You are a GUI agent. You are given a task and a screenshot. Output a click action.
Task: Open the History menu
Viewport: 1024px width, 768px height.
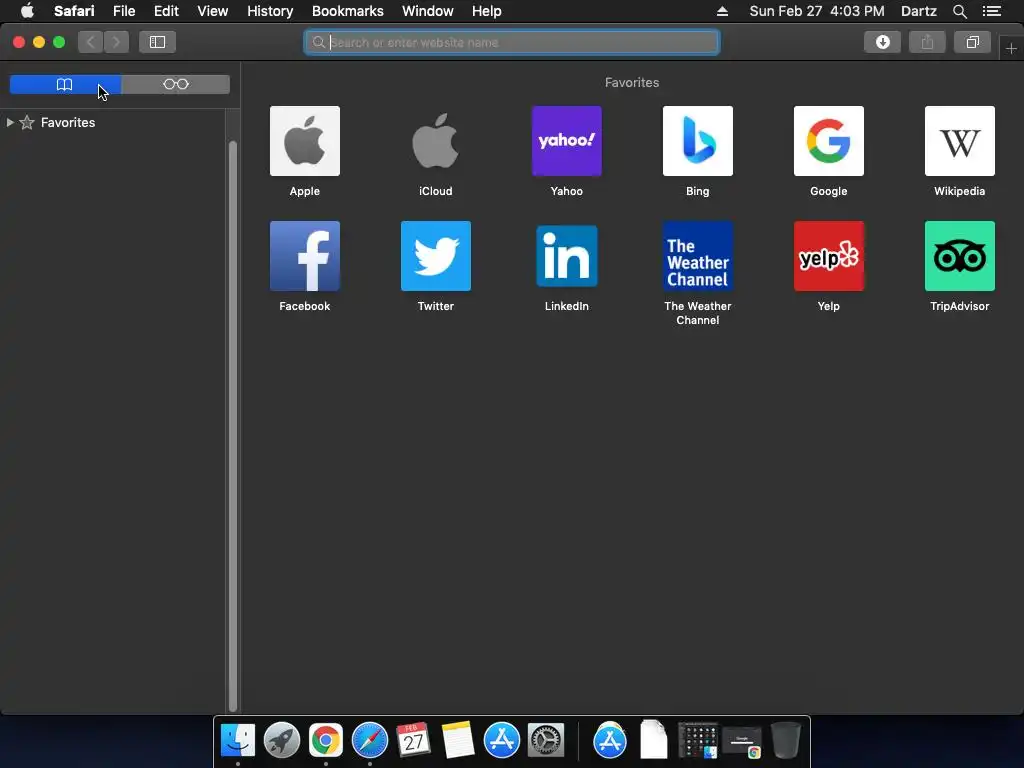click(x=270, y=11)
